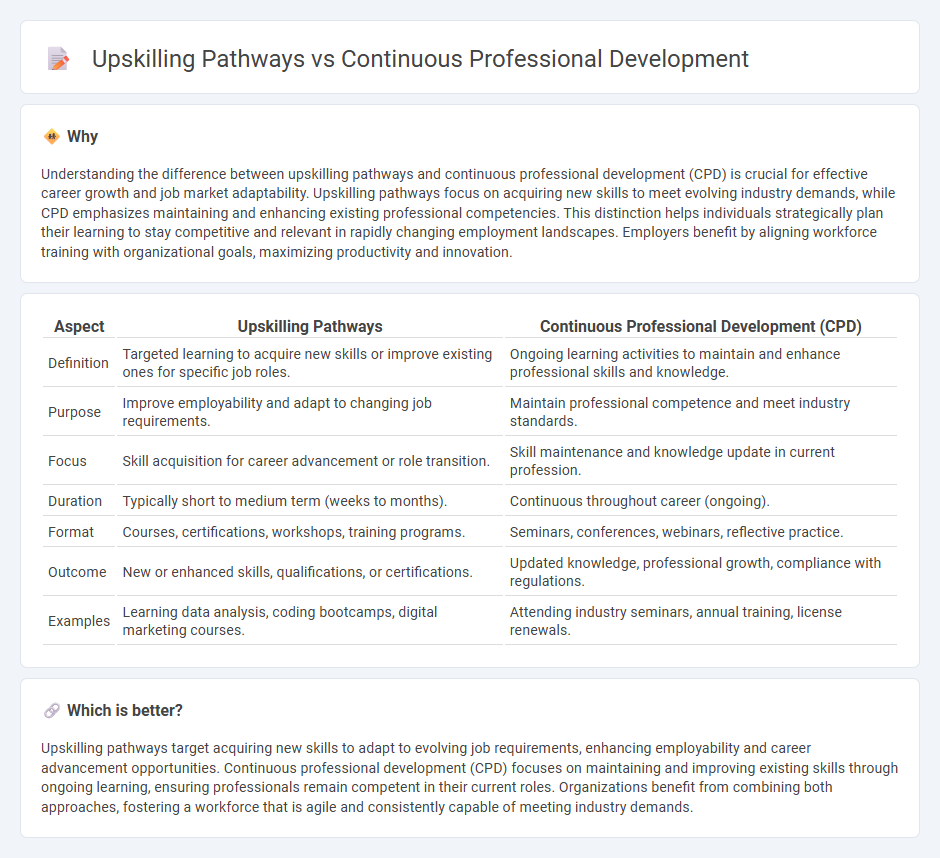The width and height of the screenshot is (940, 858).
Task: Click the cell Maintain professional competence and meet industry standards
Action: click(701, 412)
